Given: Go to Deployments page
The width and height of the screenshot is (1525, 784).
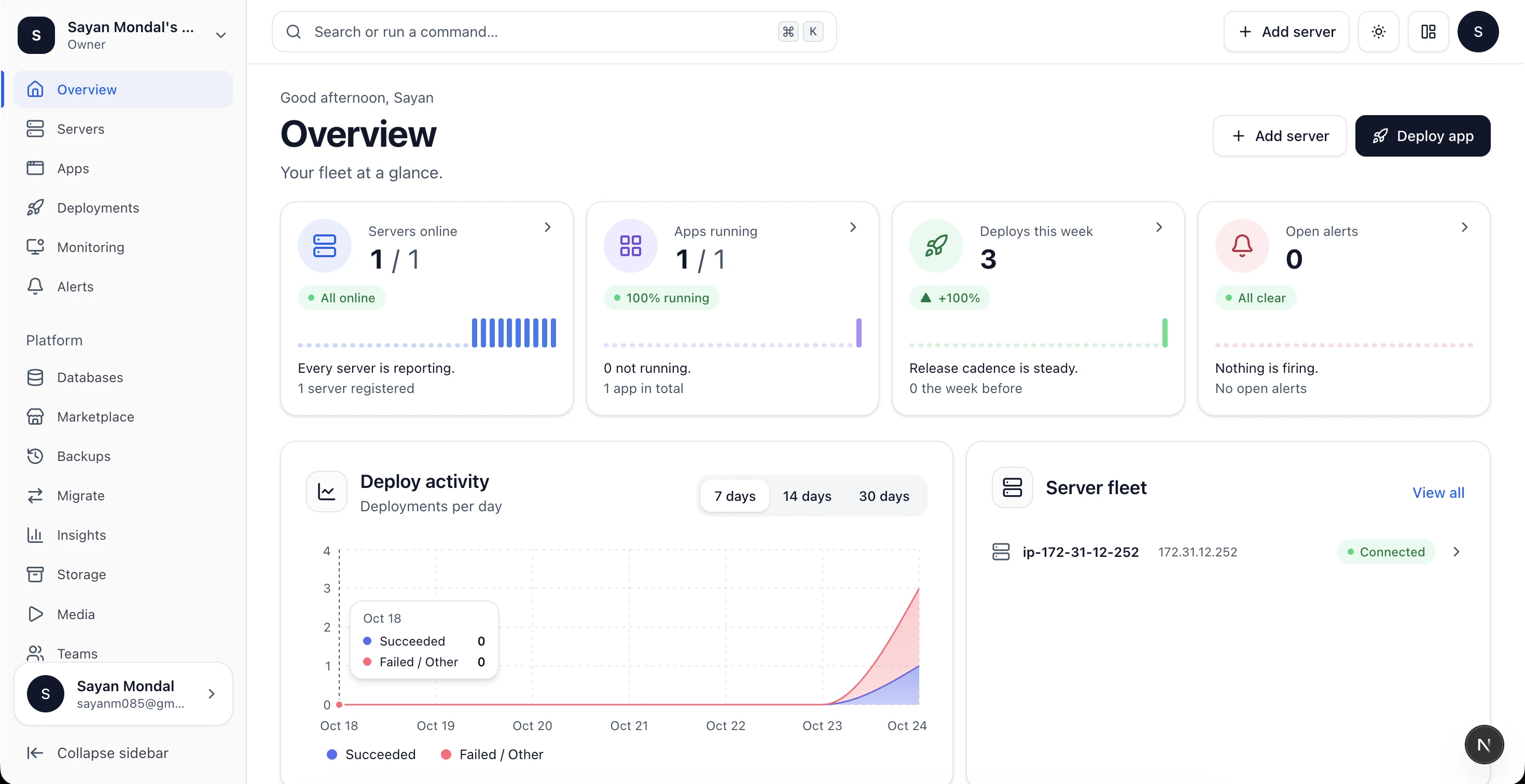Looking at the screenshot, I should [x=123, y=208].
